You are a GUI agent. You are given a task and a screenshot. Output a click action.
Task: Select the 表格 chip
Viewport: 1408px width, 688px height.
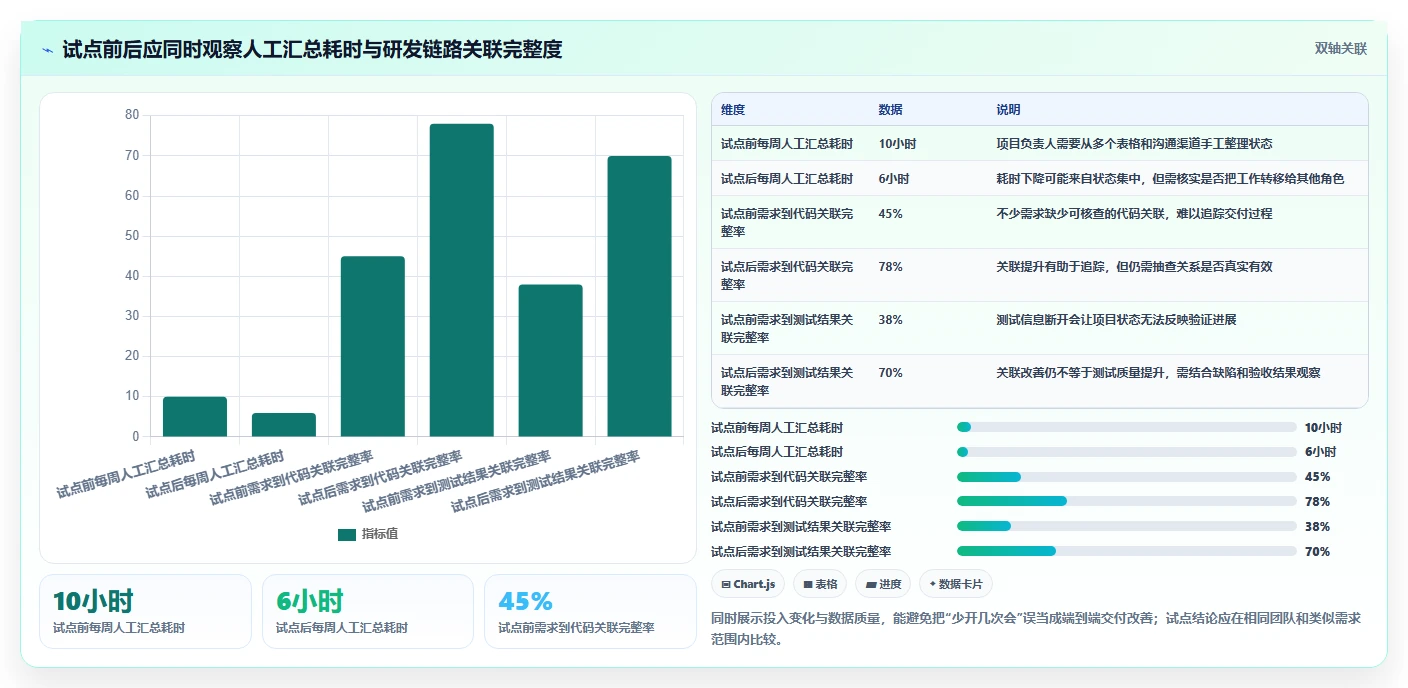(x=820, y=584)
